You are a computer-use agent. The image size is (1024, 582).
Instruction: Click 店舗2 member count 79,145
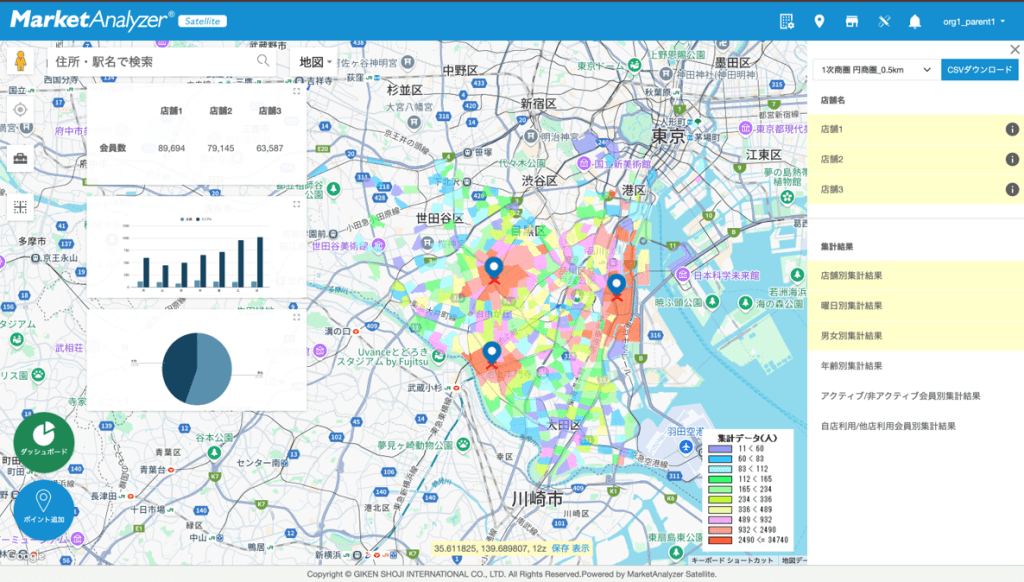[x=221, y=148]
